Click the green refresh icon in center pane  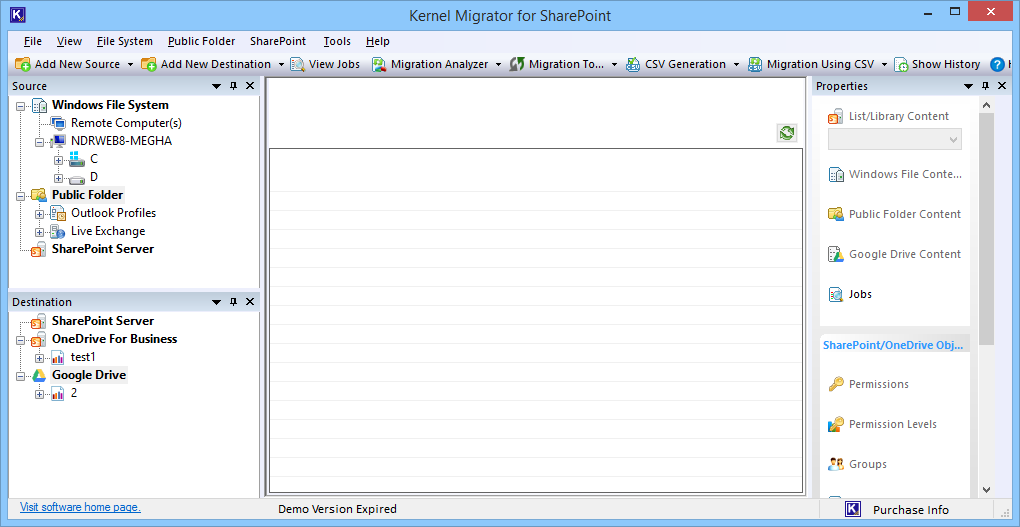click(x=787, y=133)
